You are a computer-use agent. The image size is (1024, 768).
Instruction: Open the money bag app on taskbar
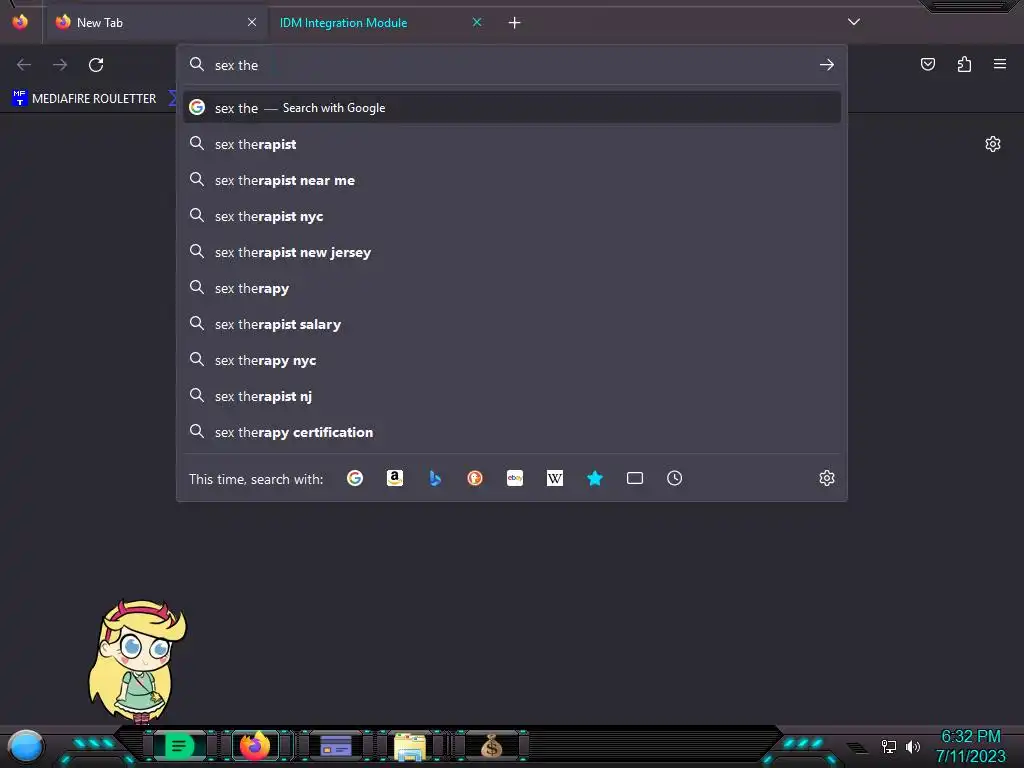click(x=491, y=746)
